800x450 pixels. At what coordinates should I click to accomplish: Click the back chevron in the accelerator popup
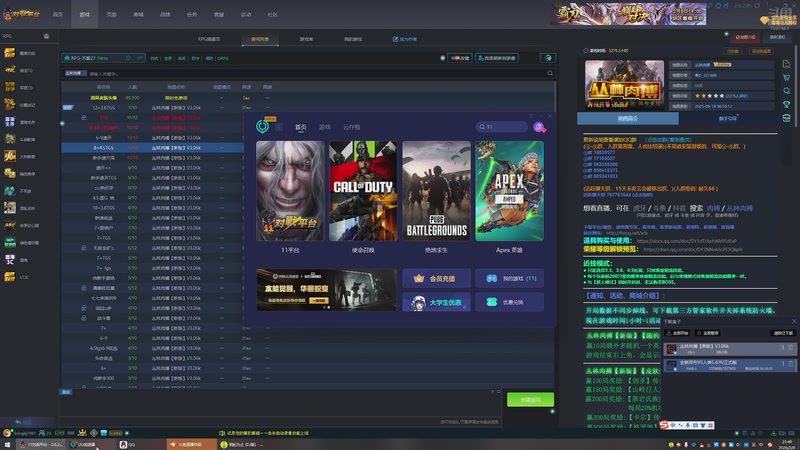tap(279, 127)
